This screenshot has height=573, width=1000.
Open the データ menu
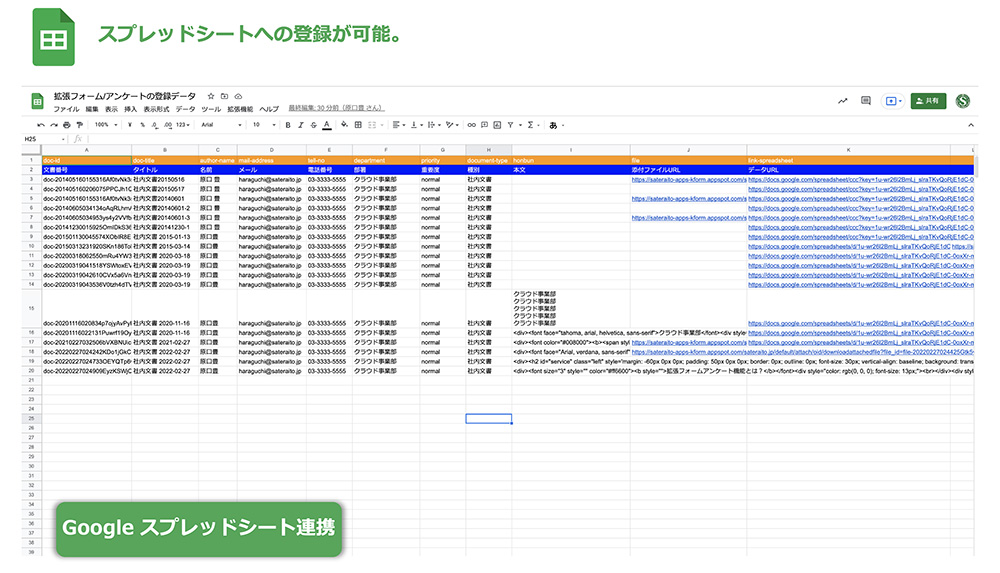tap(185, 109)
